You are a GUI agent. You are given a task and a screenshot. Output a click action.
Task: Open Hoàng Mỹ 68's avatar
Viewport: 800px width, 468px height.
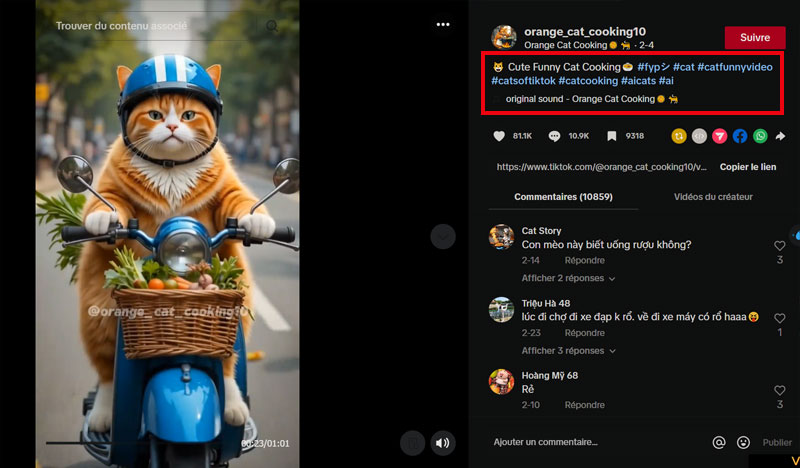coord(502,381)
